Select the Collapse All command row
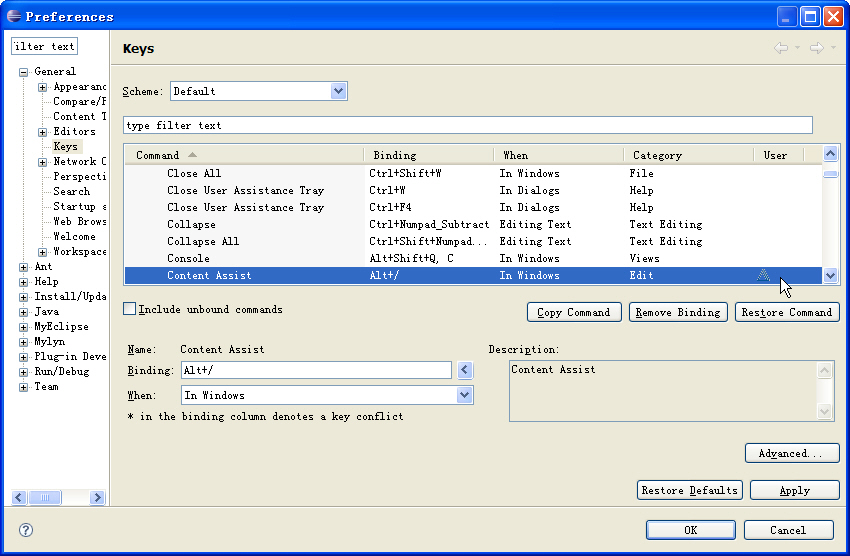 pos(473,241)
